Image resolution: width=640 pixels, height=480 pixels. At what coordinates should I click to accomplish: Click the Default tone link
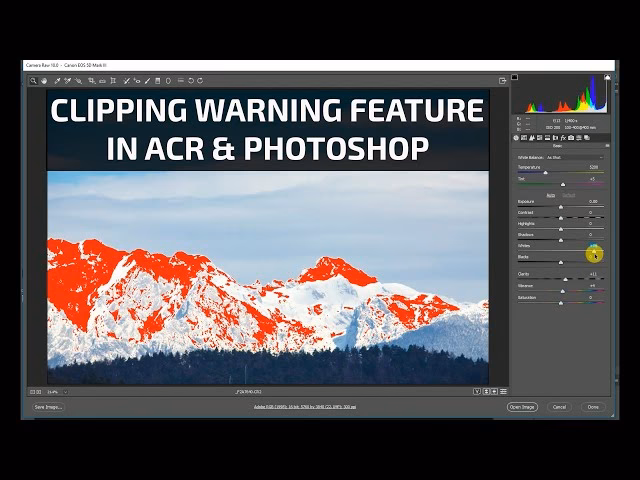click(x=569, y=195)
